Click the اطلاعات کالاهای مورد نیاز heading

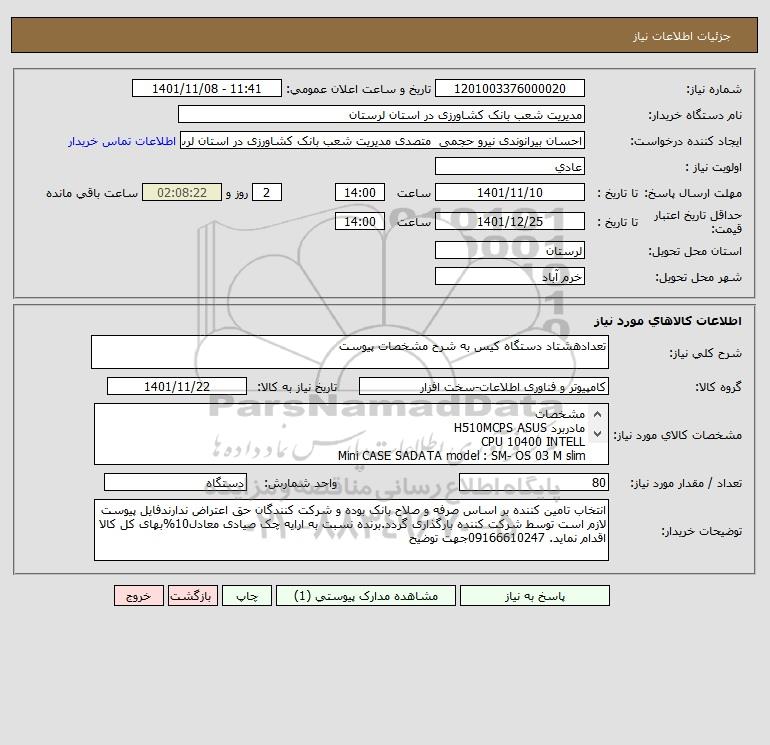pyautogui.click(x=668, y=321)
